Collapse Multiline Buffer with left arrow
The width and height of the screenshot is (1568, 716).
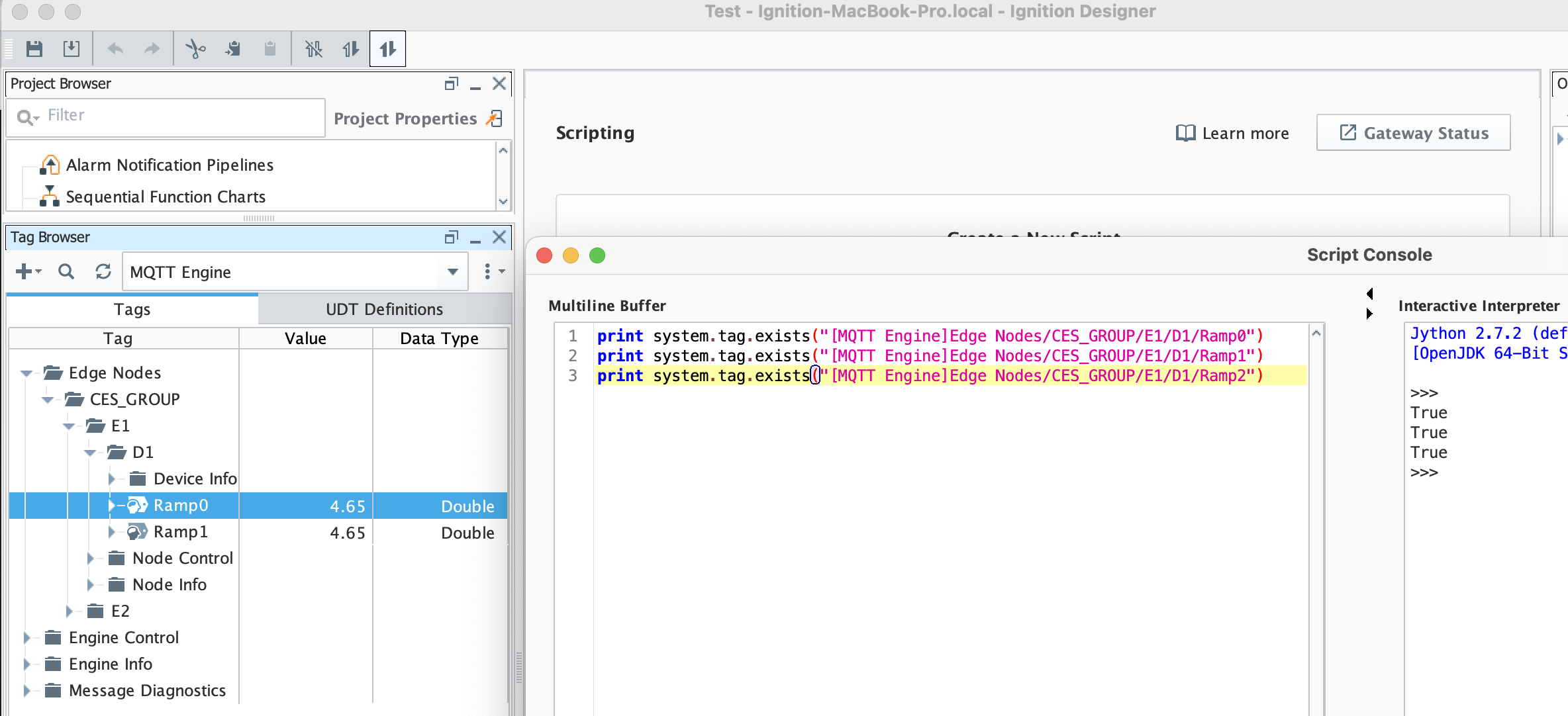[x=1369, y=293]
